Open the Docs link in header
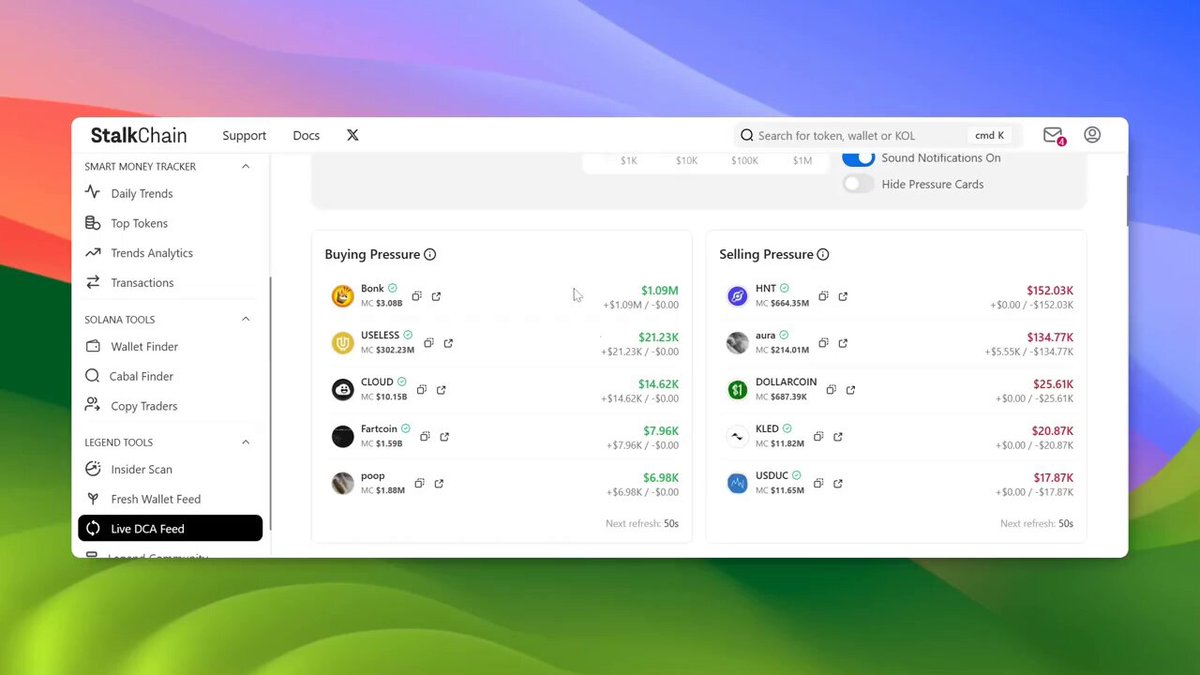1200x675 pixels. point(306,136)
